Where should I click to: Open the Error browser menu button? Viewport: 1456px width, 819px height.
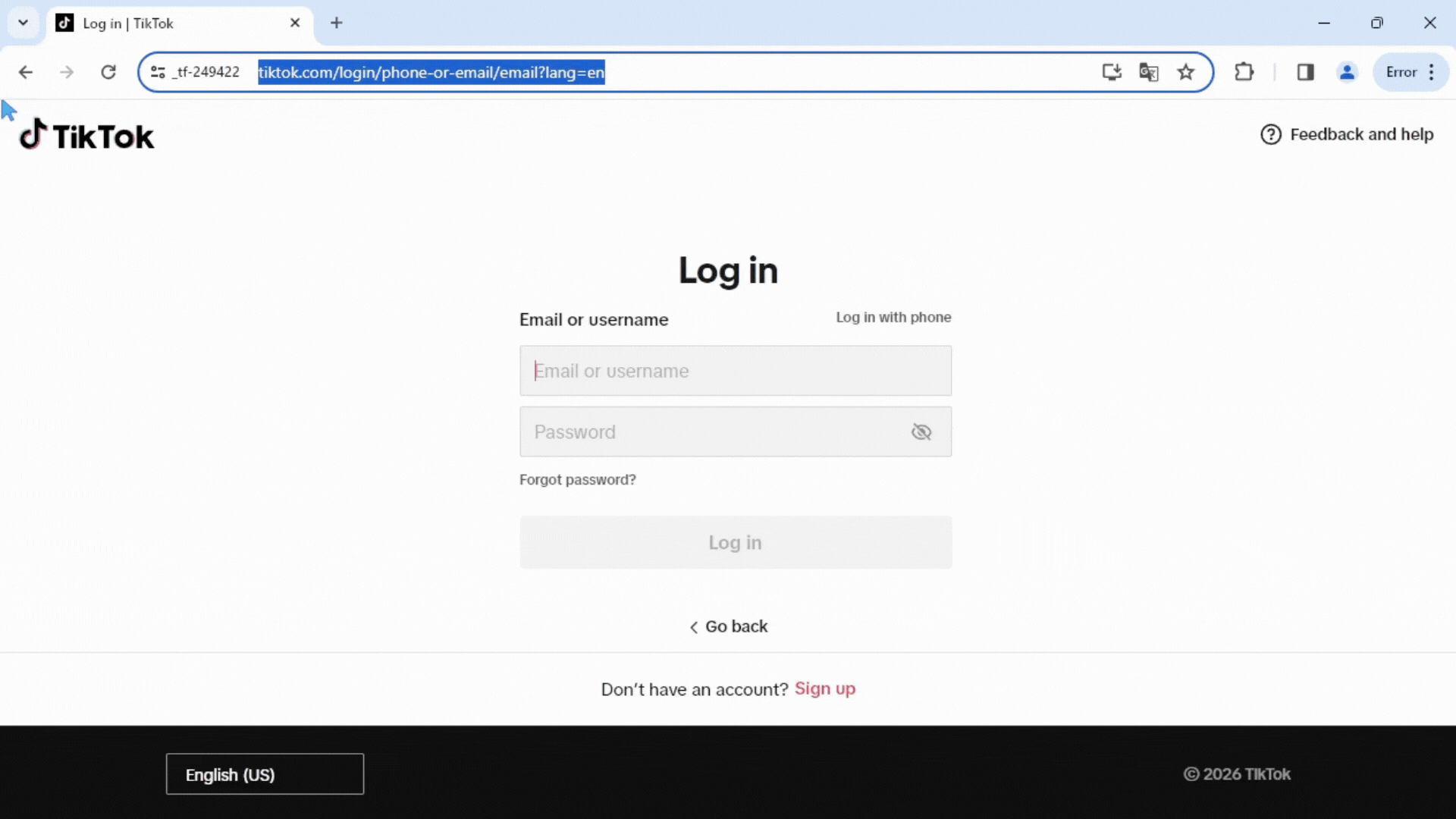pos(1410,72)
